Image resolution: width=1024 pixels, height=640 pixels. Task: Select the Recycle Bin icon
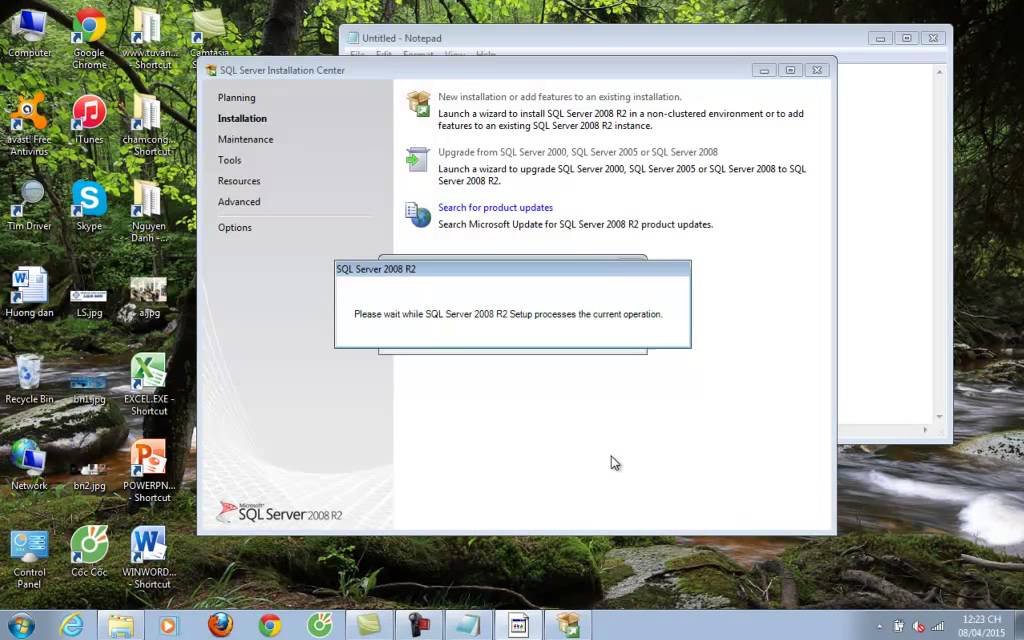(29, 379)
